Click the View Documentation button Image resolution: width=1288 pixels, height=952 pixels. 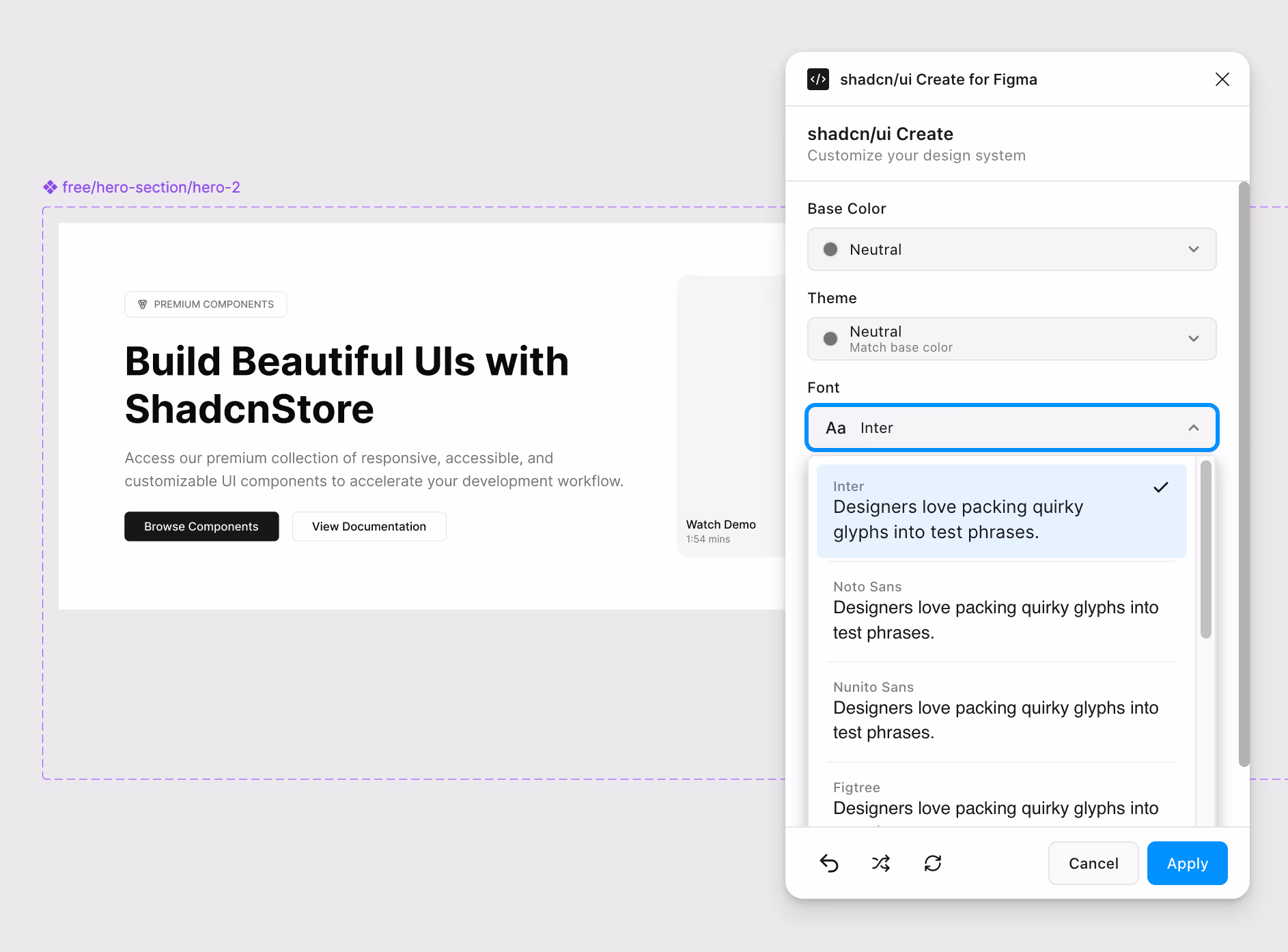click(369, 527)
